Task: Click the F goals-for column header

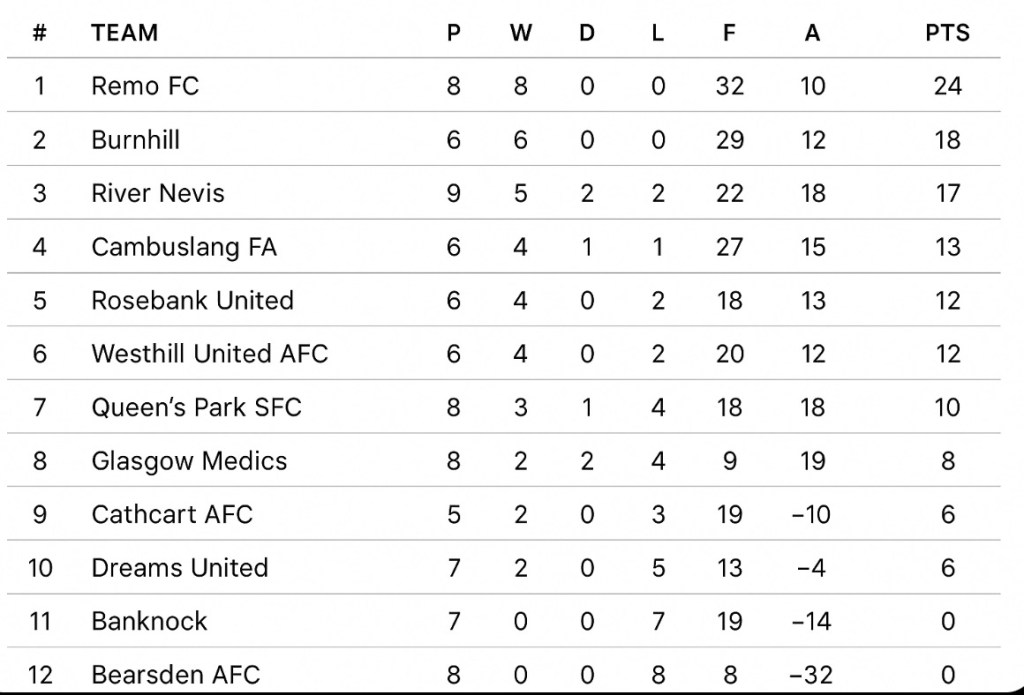Action: 729,33
